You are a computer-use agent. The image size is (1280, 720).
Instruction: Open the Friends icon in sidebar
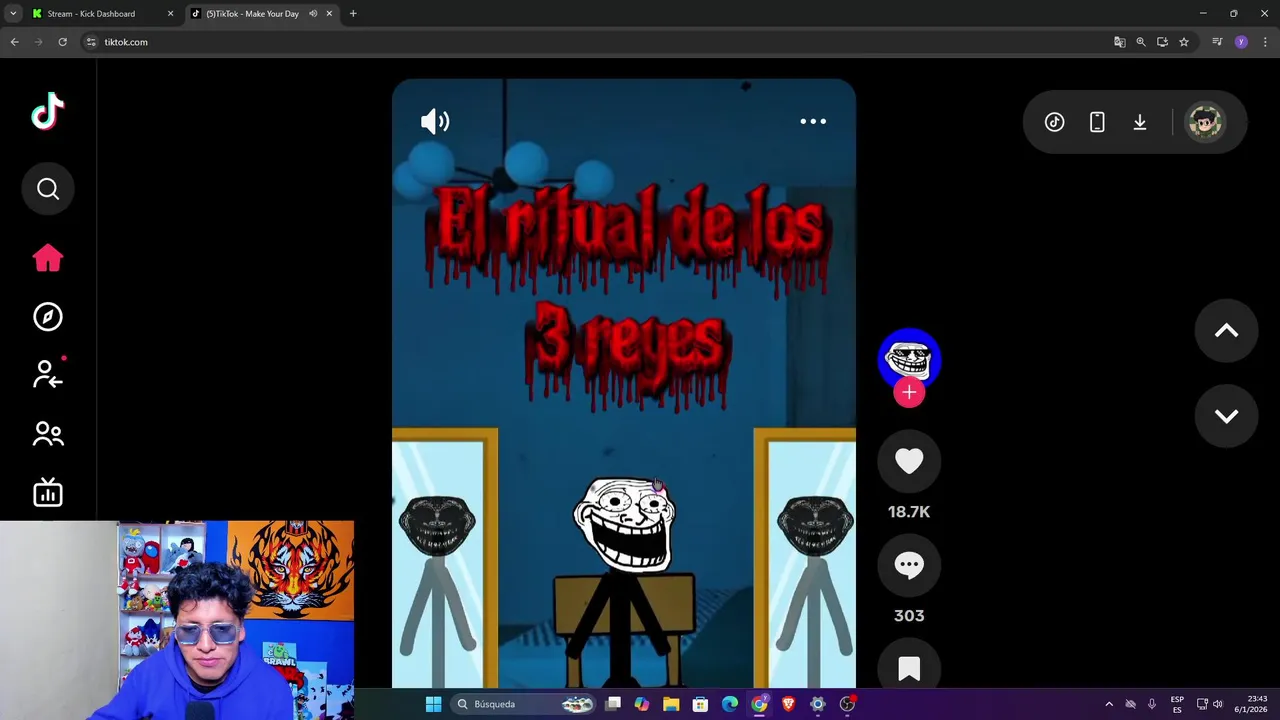48,433
